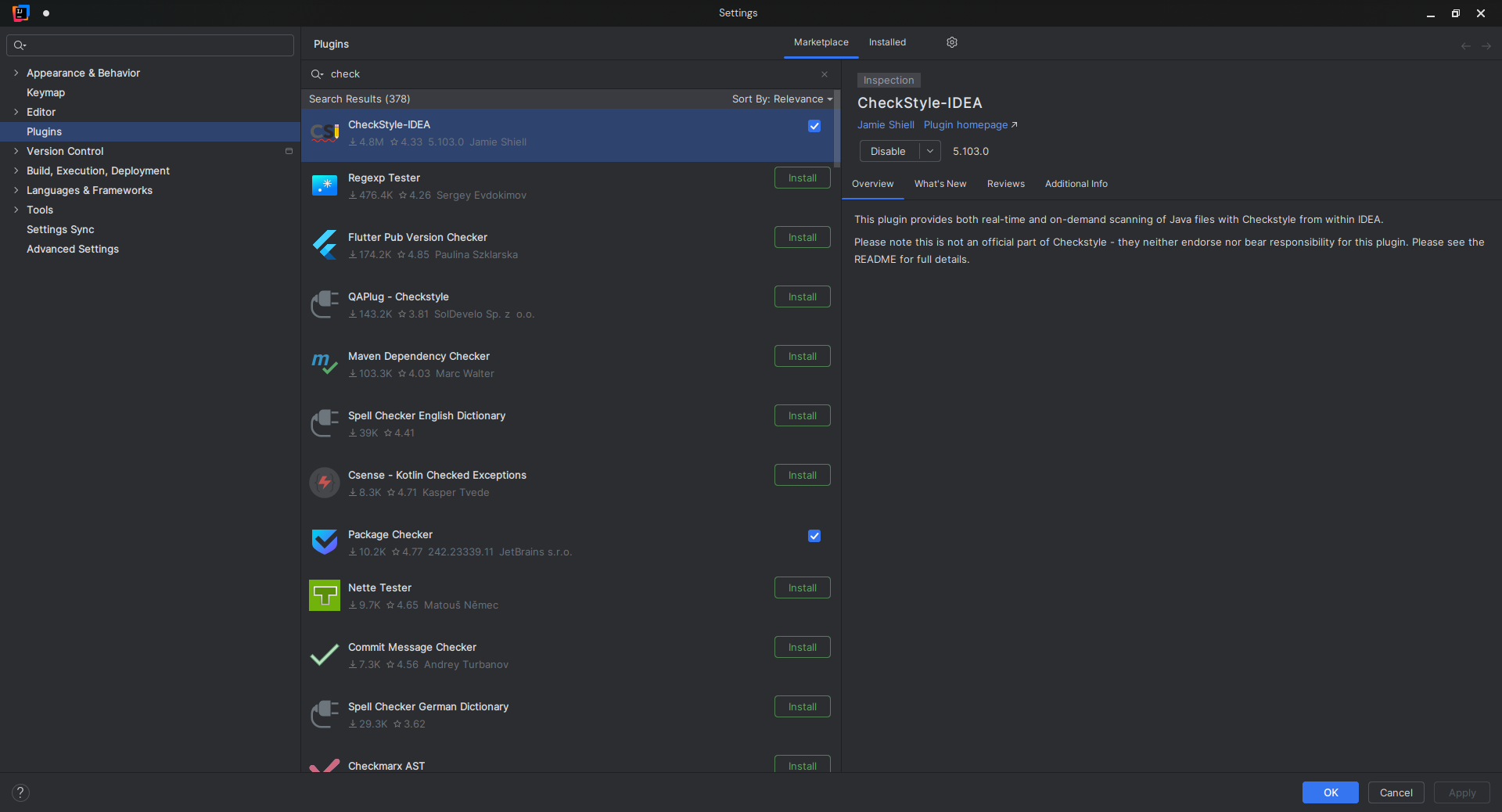The height and width of the screenshot is (812, 1502).
Task: Click the Regexp Tester plugin icon
Action: [x=325, y=185]
